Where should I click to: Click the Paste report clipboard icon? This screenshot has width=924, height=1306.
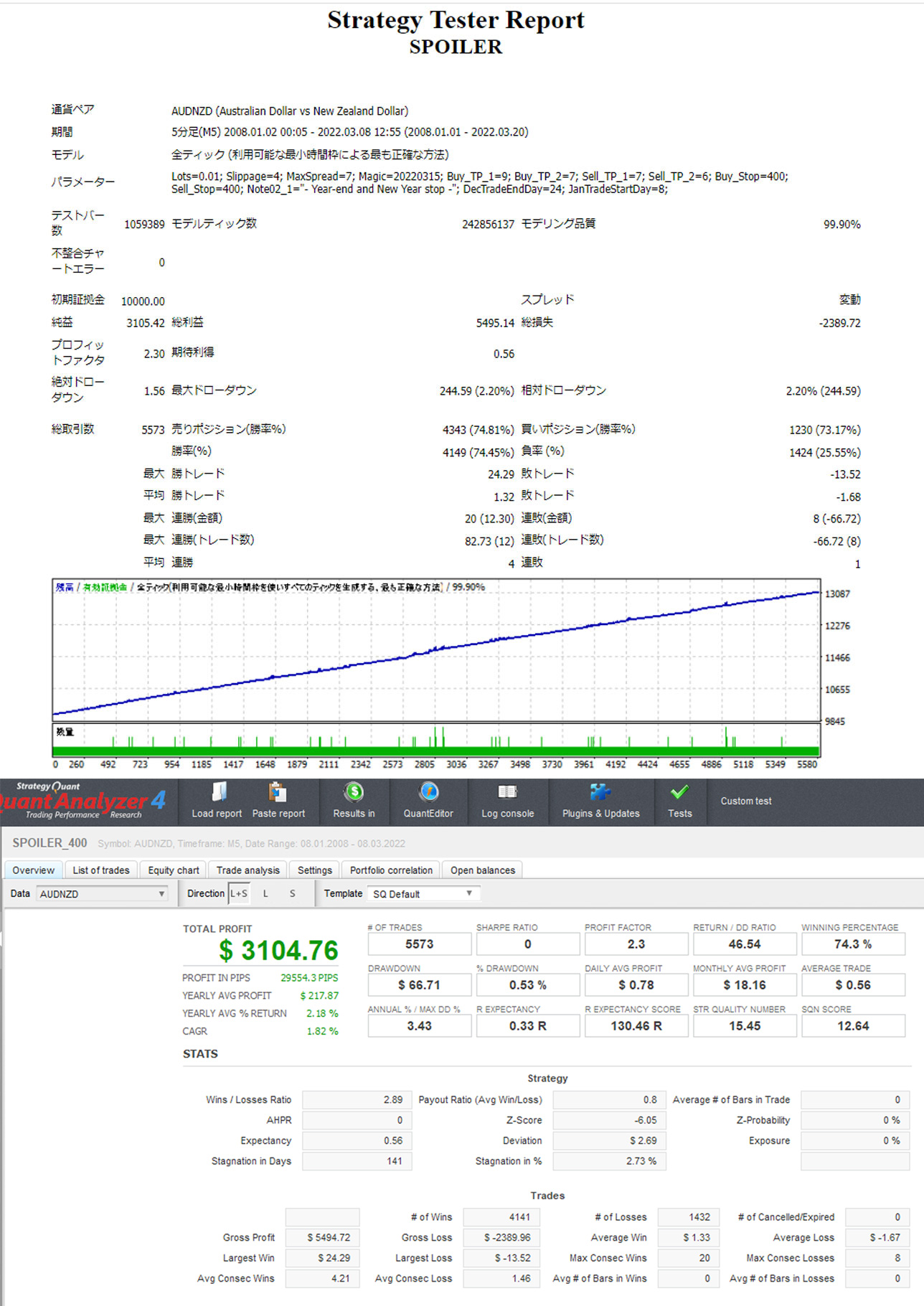tap(278, 792)
